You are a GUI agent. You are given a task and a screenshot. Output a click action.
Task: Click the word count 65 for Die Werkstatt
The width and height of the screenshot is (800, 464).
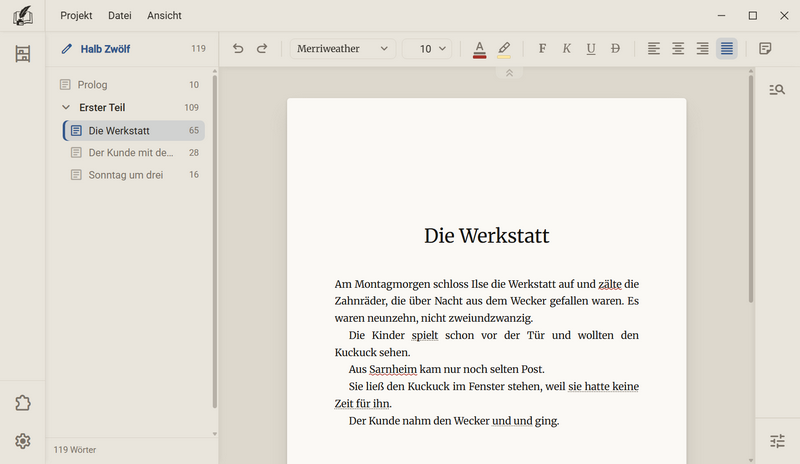tap(194, 131)
